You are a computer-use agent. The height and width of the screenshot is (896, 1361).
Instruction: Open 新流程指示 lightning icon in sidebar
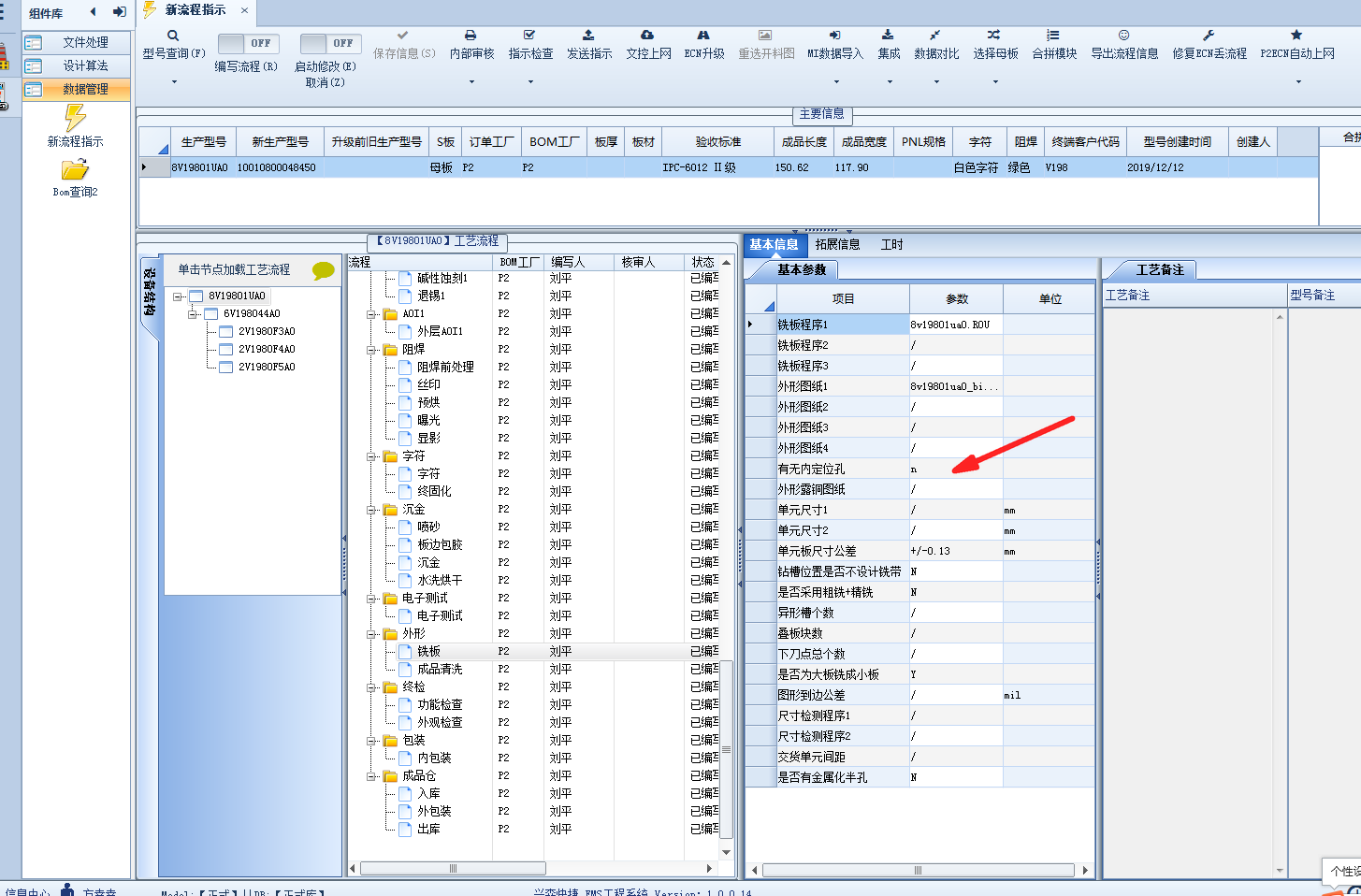tap(75, 118)
